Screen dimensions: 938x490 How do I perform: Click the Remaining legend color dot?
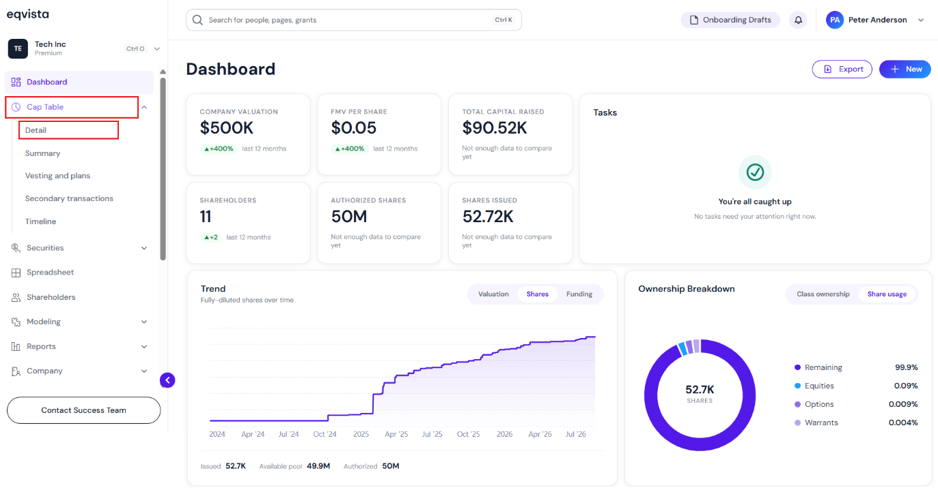[x=797, y=367]
